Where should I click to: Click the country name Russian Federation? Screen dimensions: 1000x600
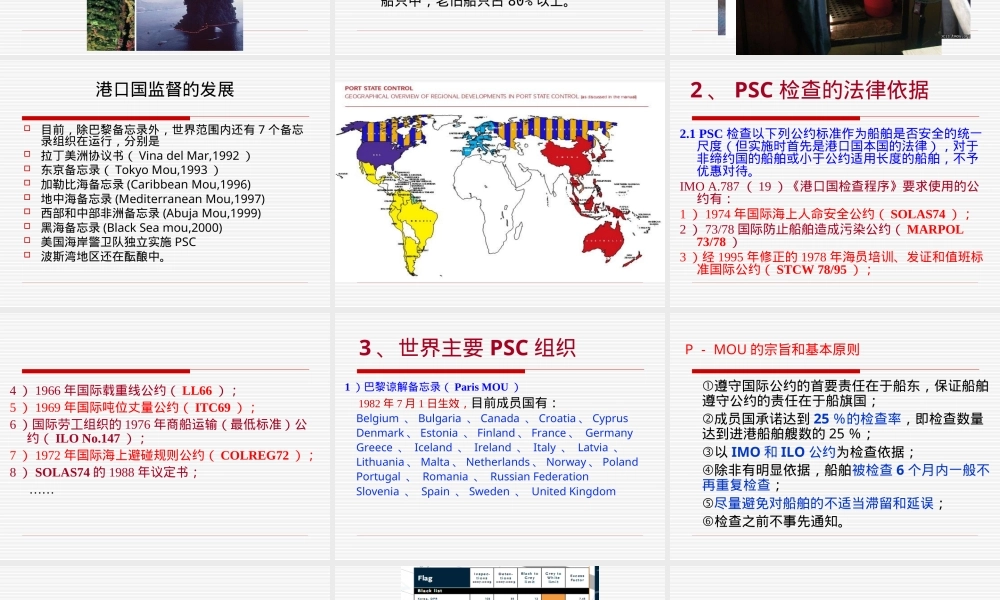pos(539,476)
